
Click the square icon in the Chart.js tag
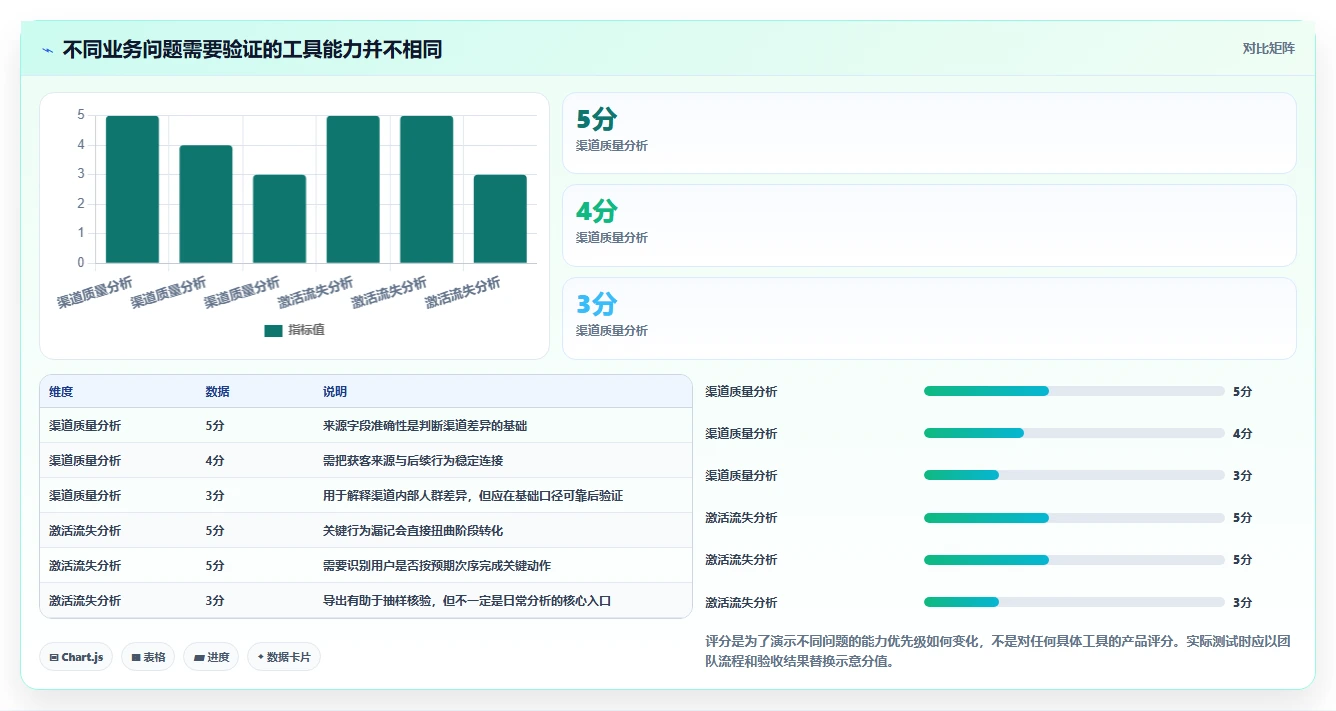(x=54, y=657)
